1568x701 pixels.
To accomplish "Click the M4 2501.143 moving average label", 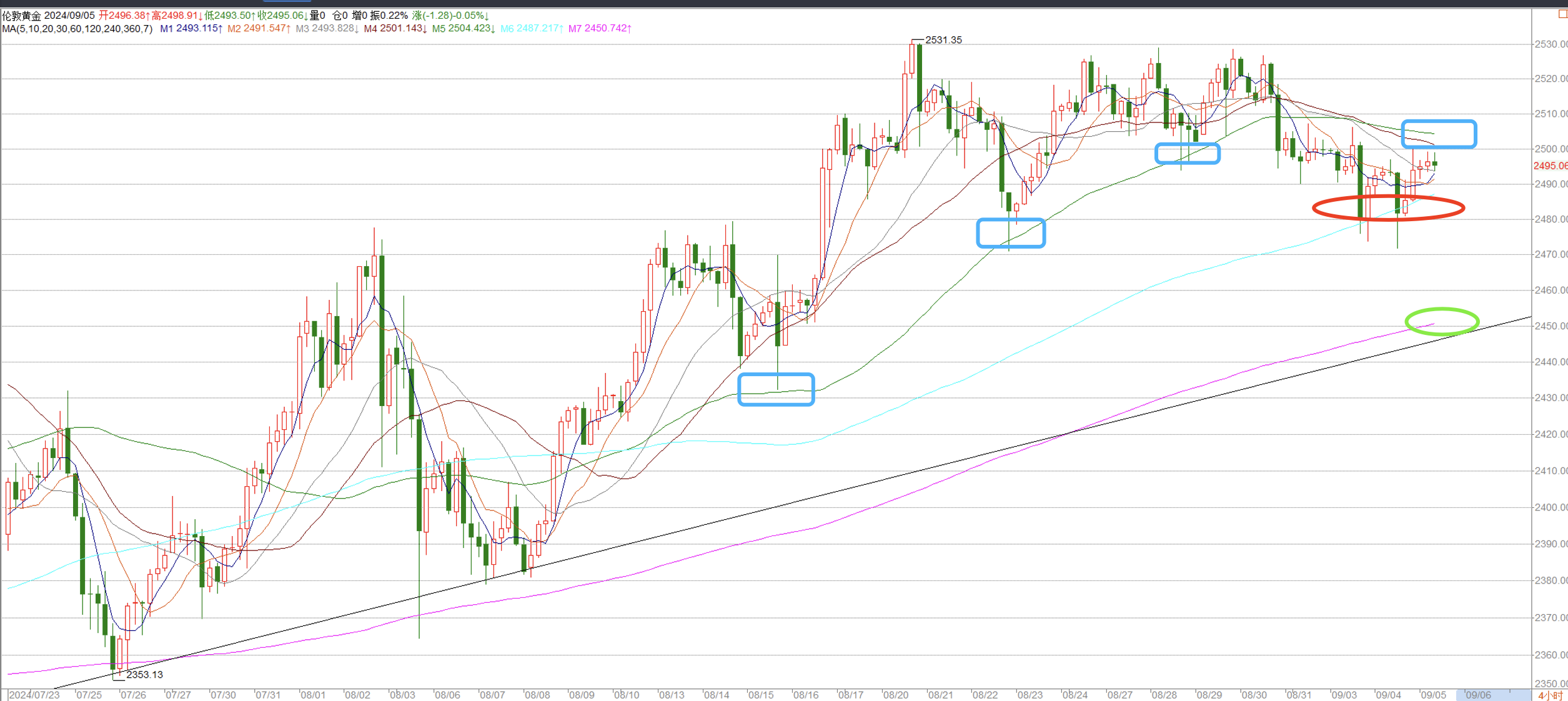I will pos(395,29).
